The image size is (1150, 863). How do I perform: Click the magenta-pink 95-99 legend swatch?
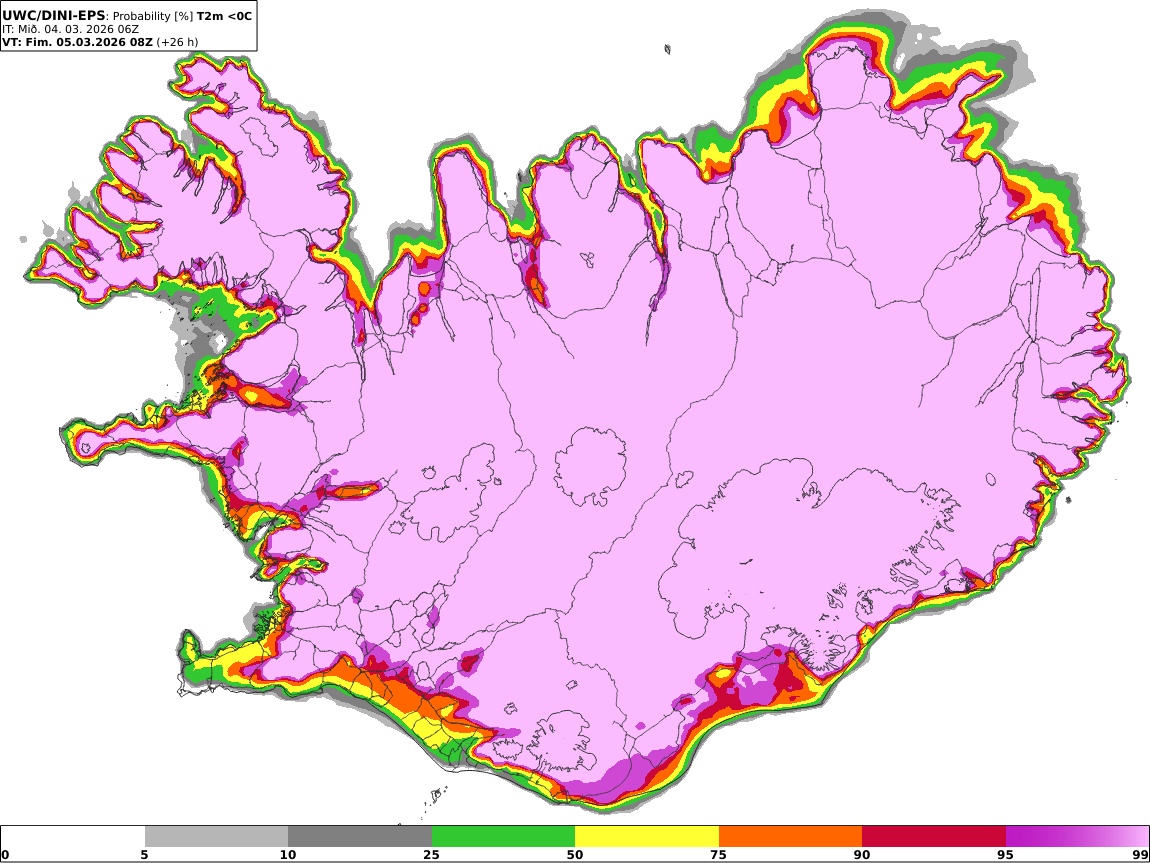point(1077,837)
